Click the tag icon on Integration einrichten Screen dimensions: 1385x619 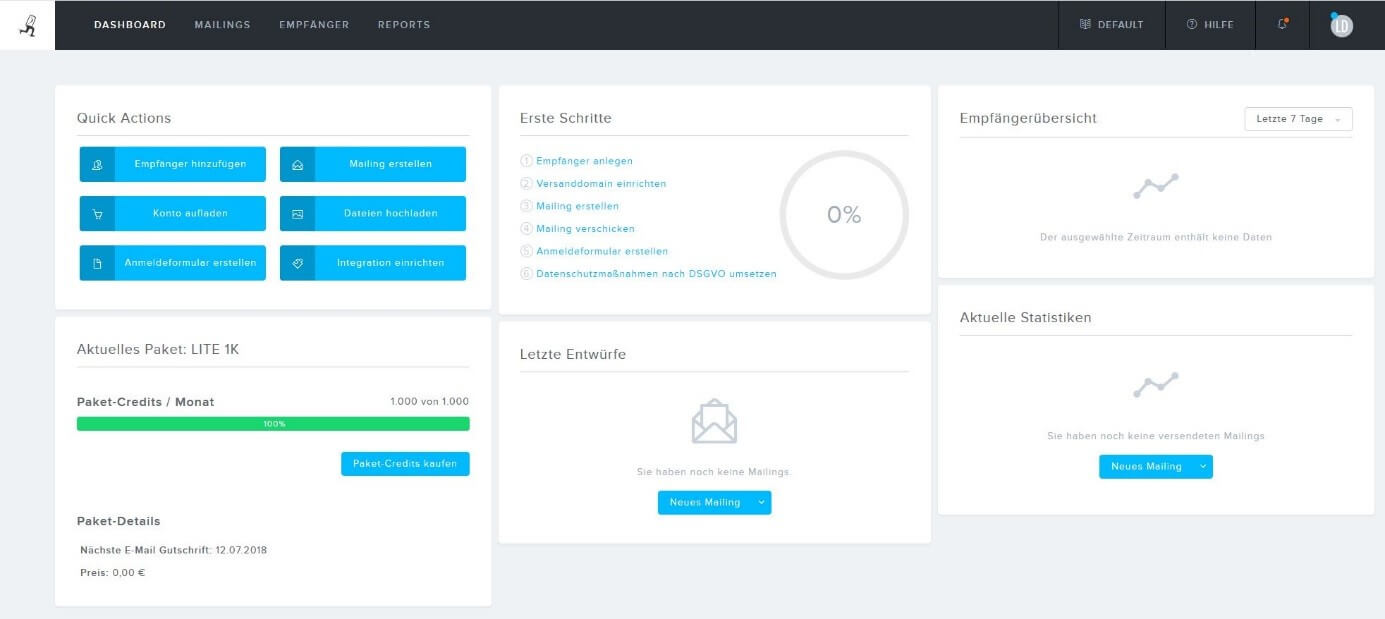(299, 262)
